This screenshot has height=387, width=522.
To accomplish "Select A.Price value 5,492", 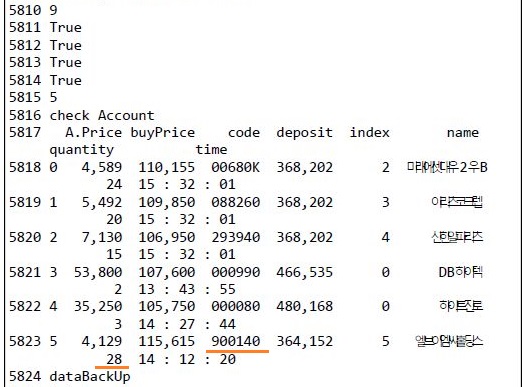I will tap(102, 202).
